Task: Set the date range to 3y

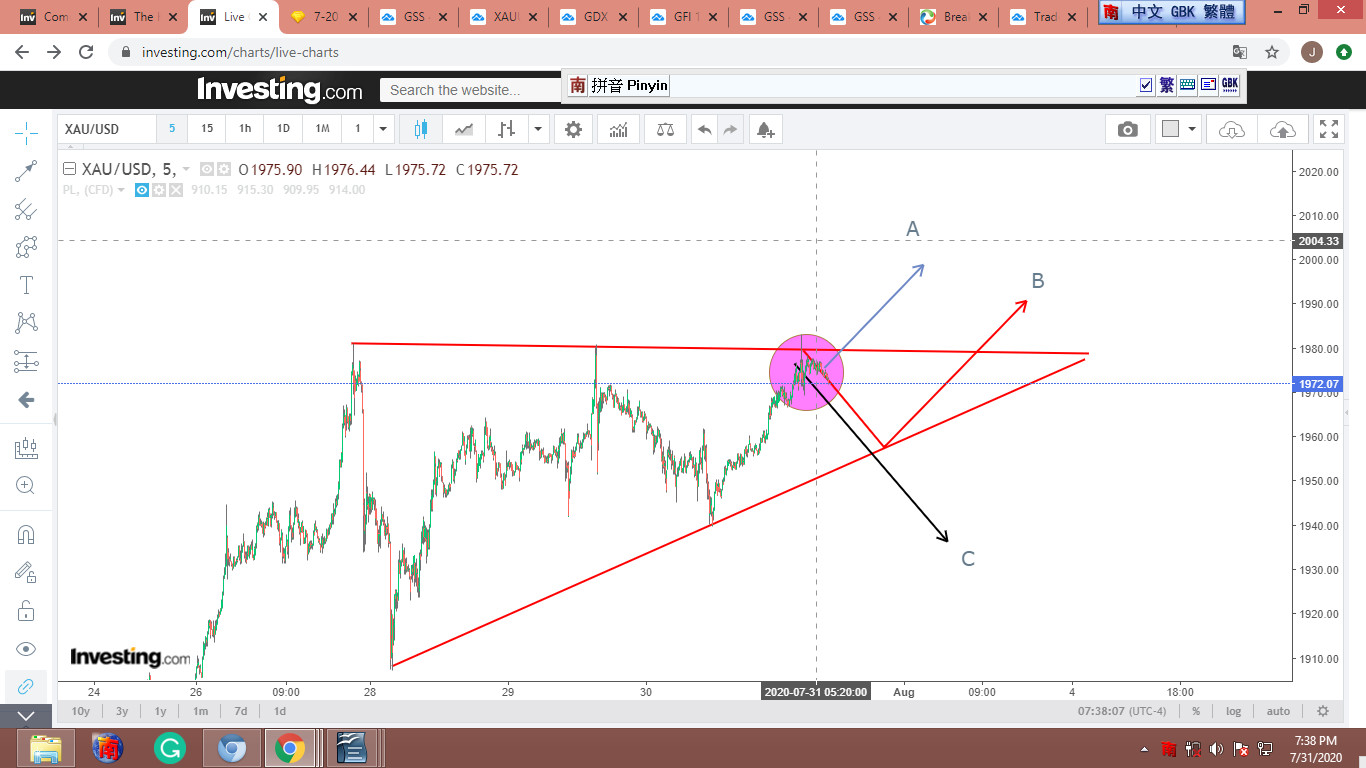Action: pos(122,711)
